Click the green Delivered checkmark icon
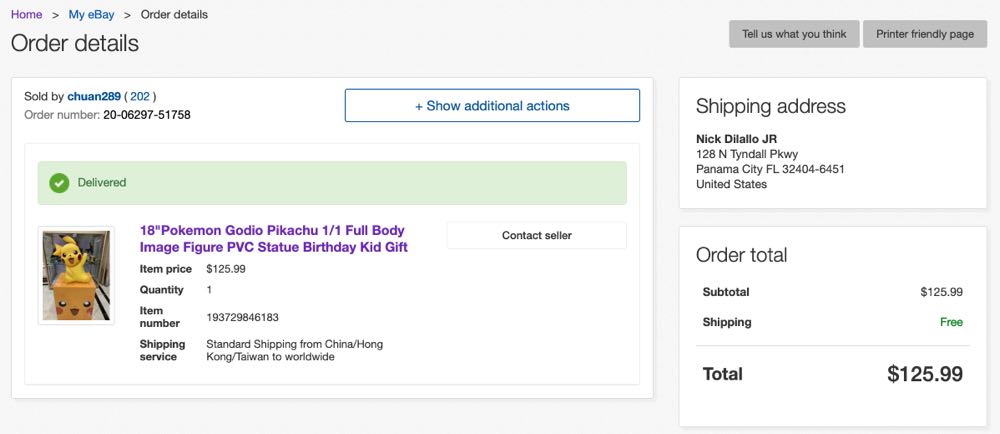The image size is (1000, 434). coord(59,183)
